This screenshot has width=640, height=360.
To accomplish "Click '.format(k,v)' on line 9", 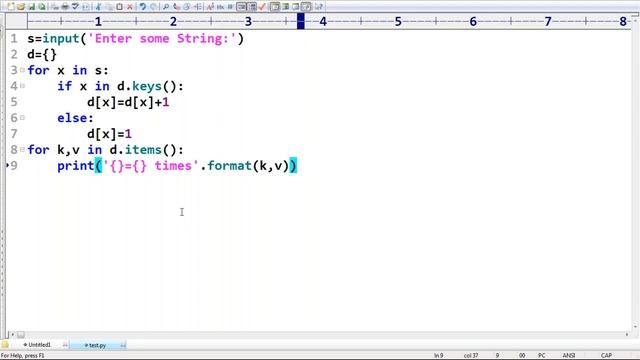I will click(244, 166).
